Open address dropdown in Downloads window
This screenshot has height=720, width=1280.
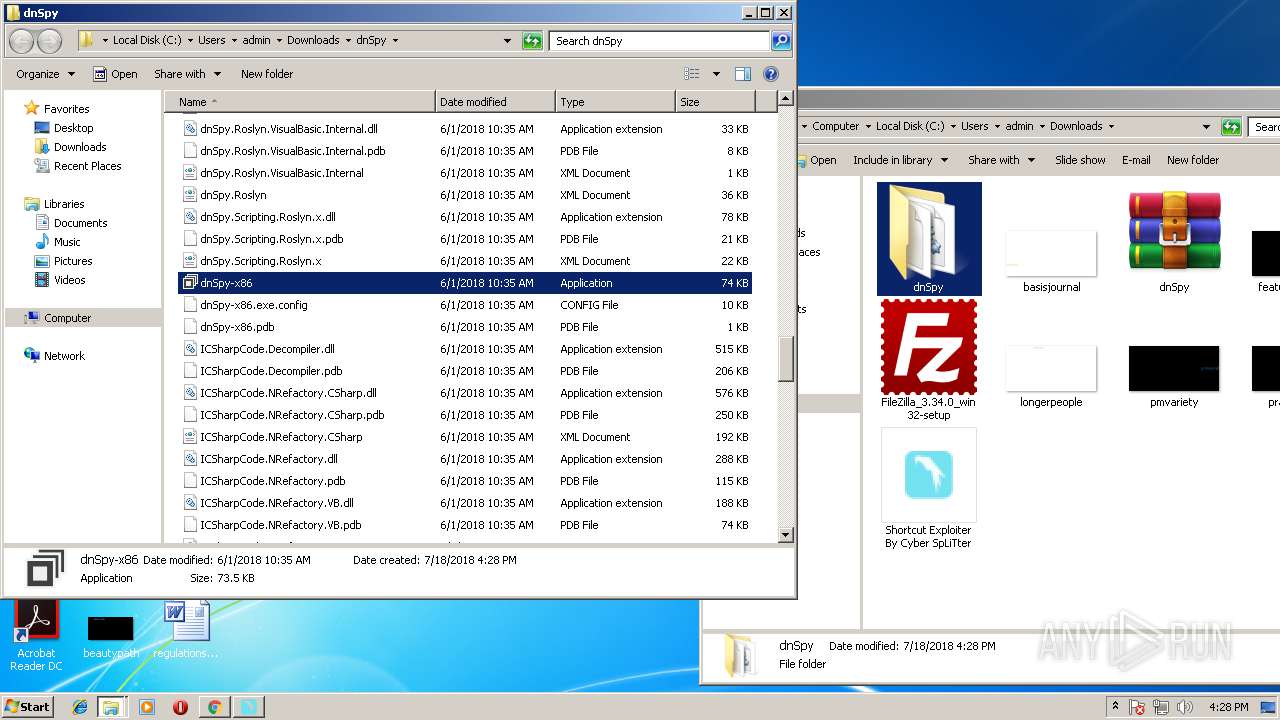[1206, 127]
